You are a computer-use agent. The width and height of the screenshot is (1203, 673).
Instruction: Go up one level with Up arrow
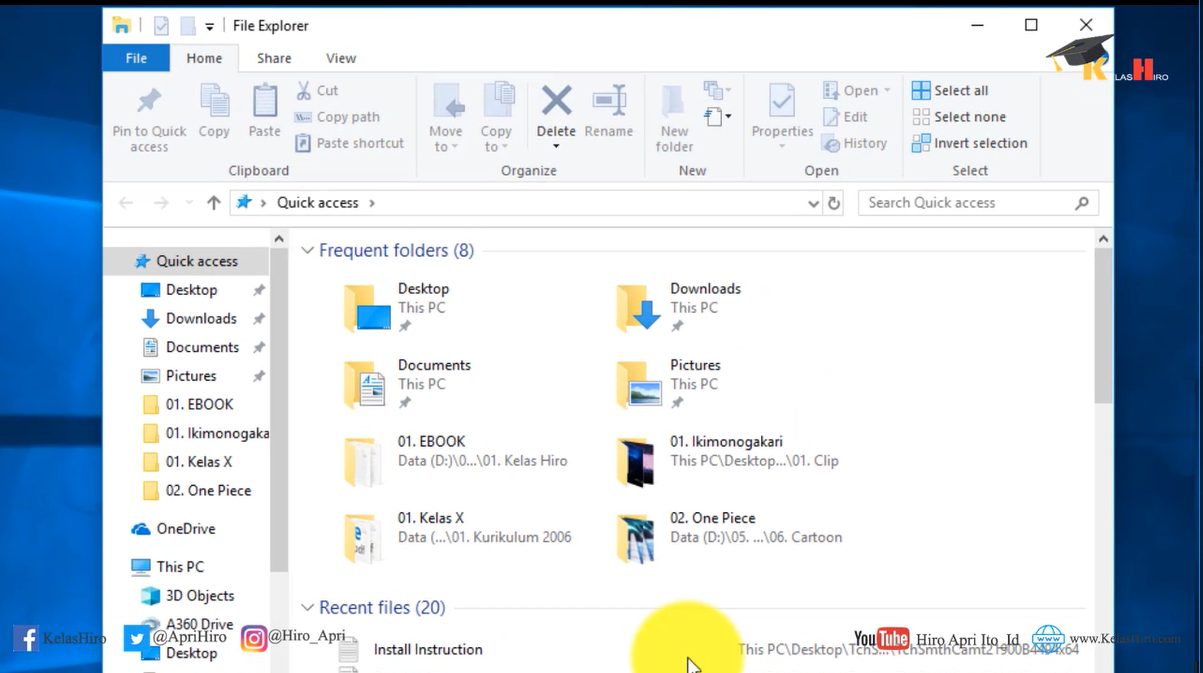(x=213, y=203)
